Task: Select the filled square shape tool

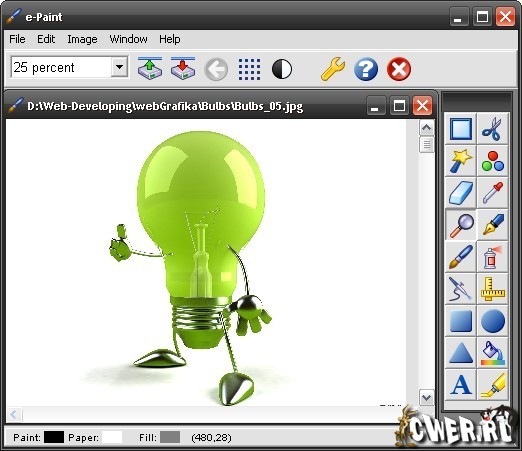Action: [461, 321]
